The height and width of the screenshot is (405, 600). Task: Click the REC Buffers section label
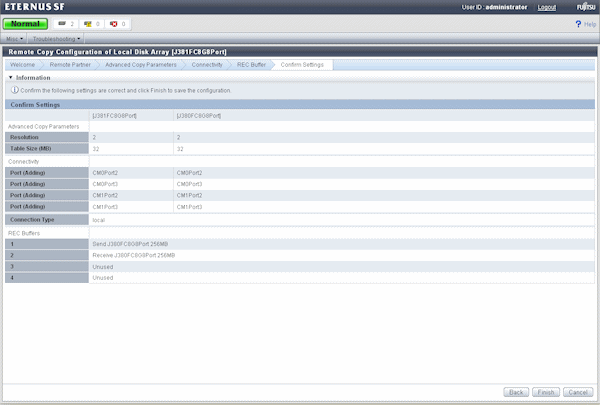coord(24,233)
